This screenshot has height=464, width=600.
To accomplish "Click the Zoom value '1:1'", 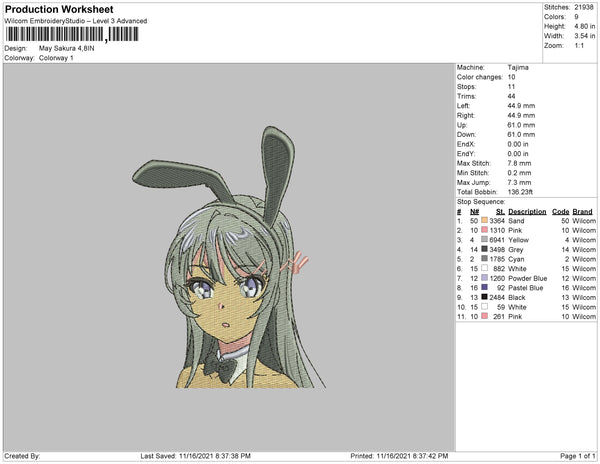I will click(x=579, y=46).
